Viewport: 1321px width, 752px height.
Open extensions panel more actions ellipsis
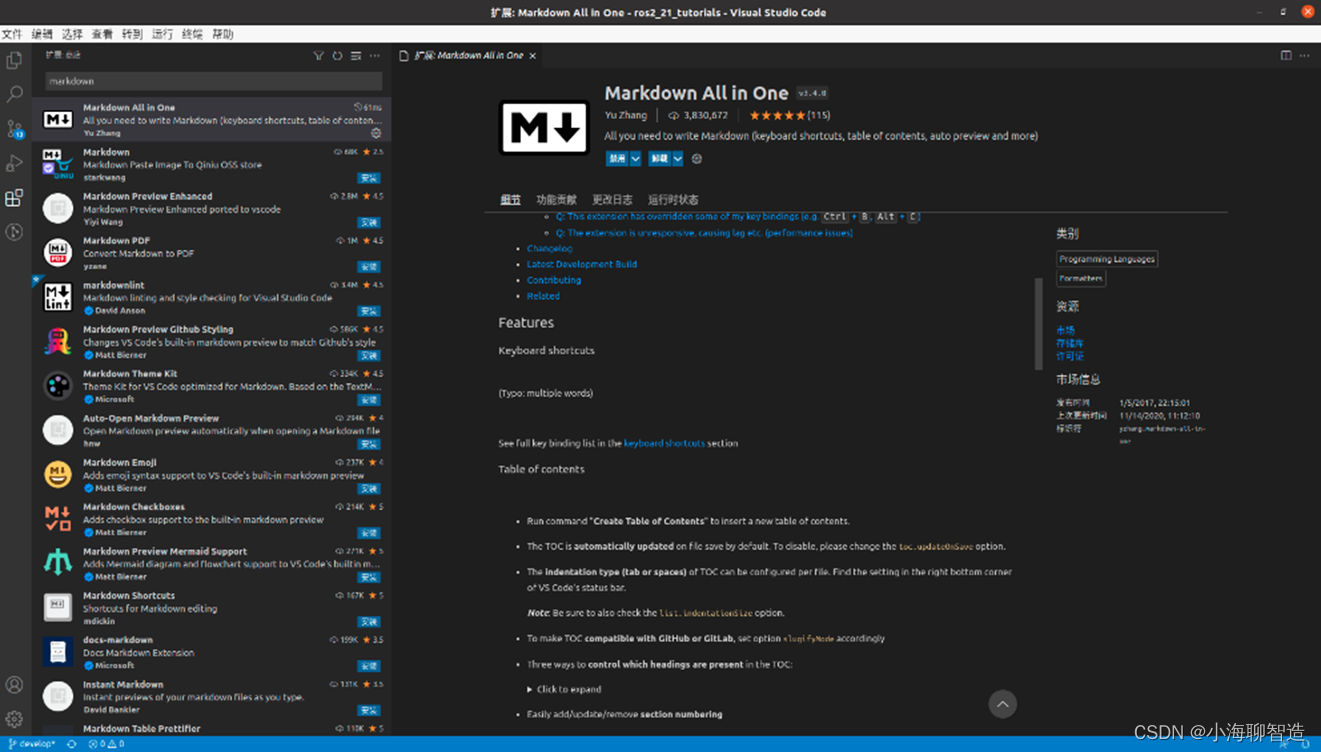tap(375, 56)
